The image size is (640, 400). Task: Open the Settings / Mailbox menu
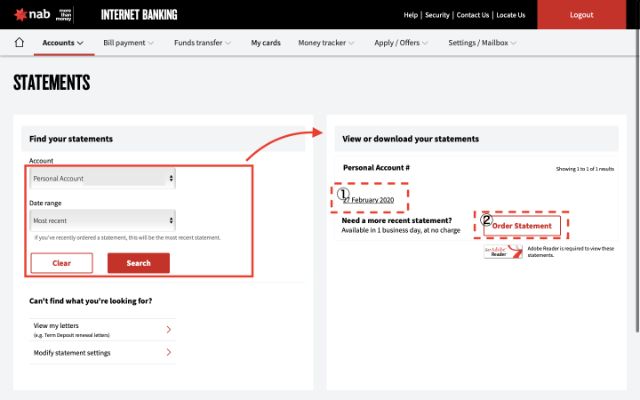tap(482, 42)
